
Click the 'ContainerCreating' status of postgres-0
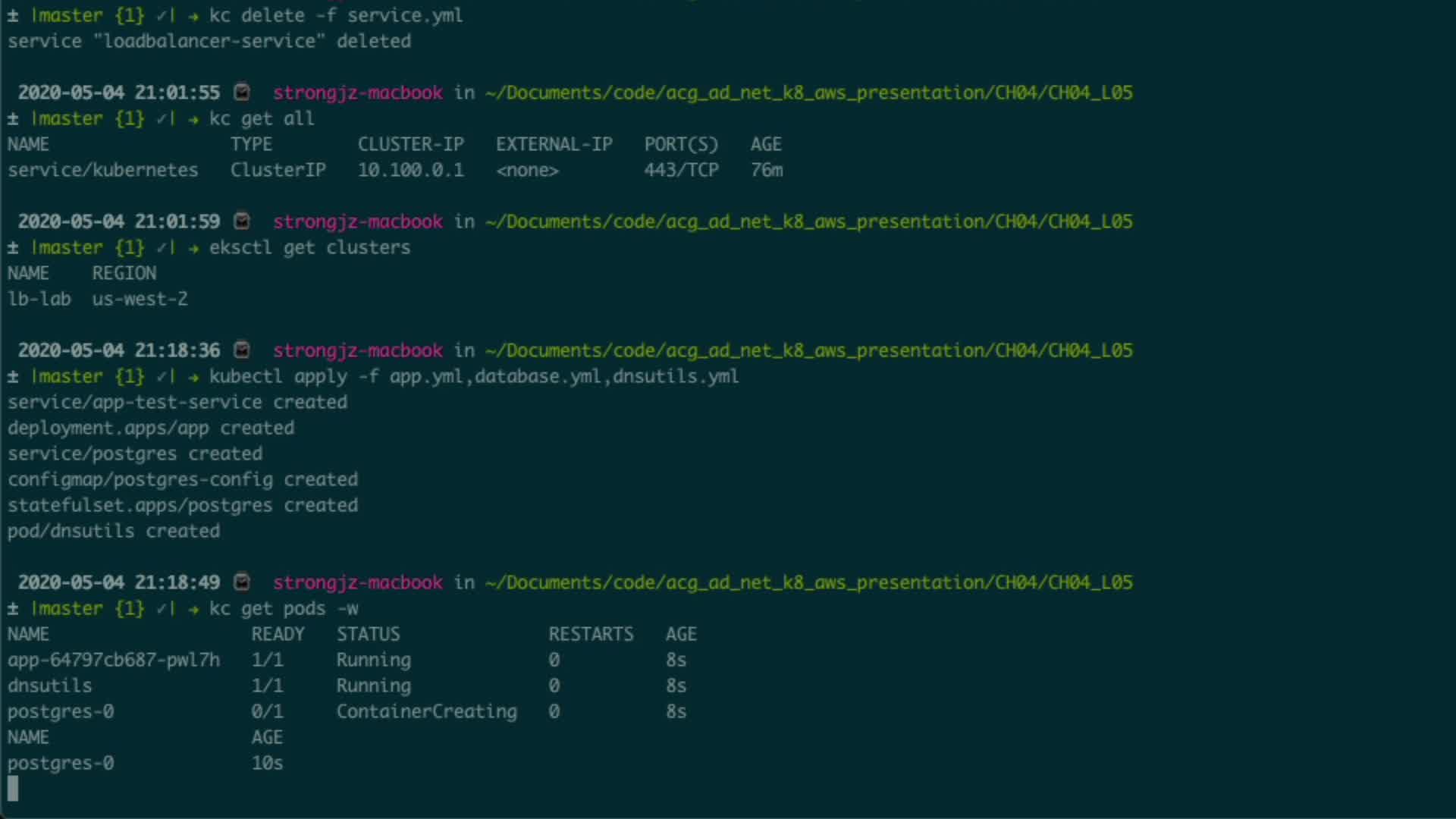[x=426, y=711]
